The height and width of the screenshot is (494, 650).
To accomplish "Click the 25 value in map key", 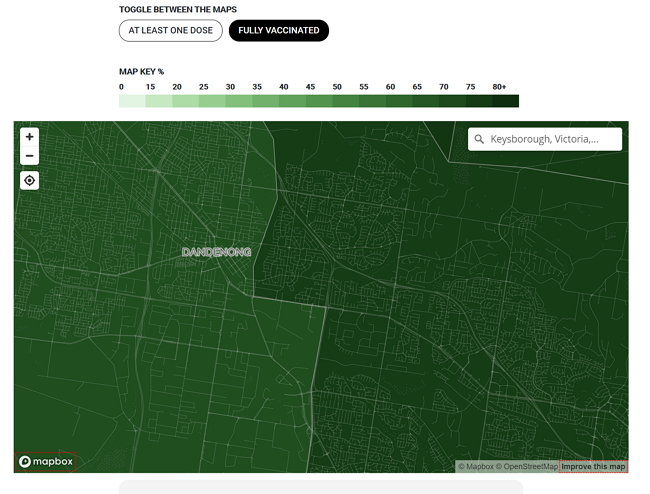I will [204, 87].
